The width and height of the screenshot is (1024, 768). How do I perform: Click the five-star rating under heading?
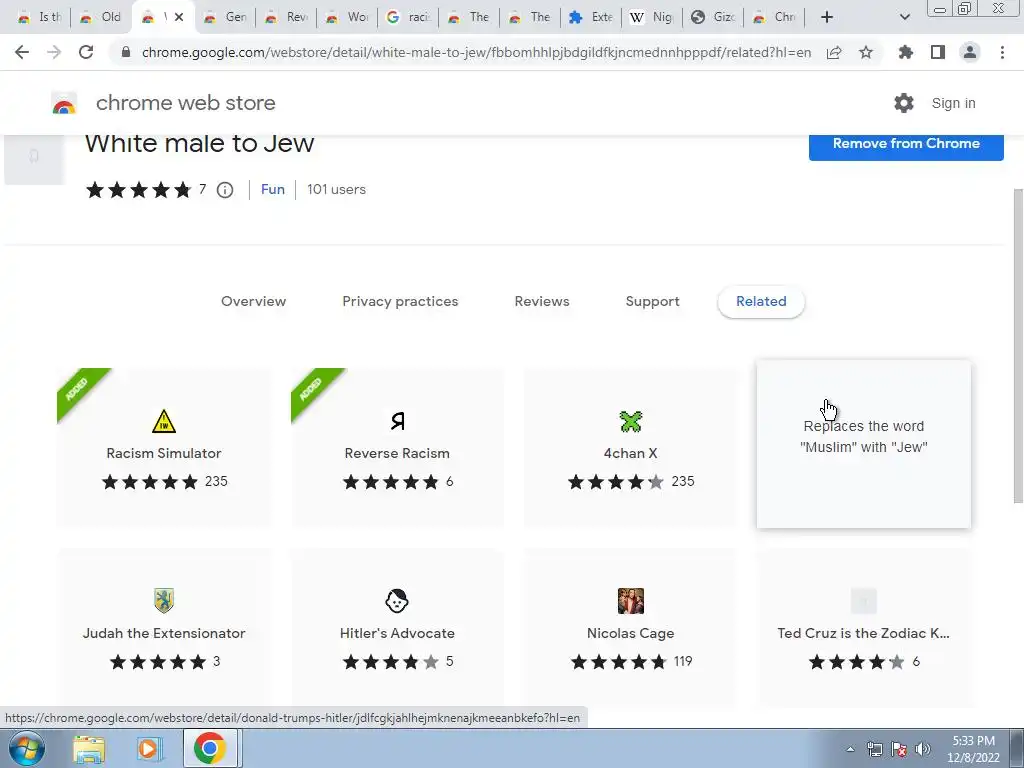138,190
